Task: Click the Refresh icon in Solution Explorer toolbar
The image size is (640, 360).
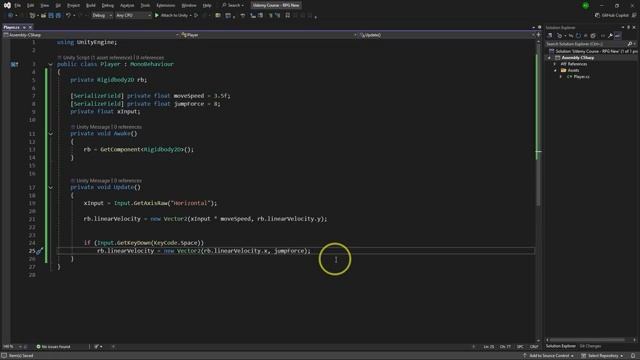Action: 578,36
